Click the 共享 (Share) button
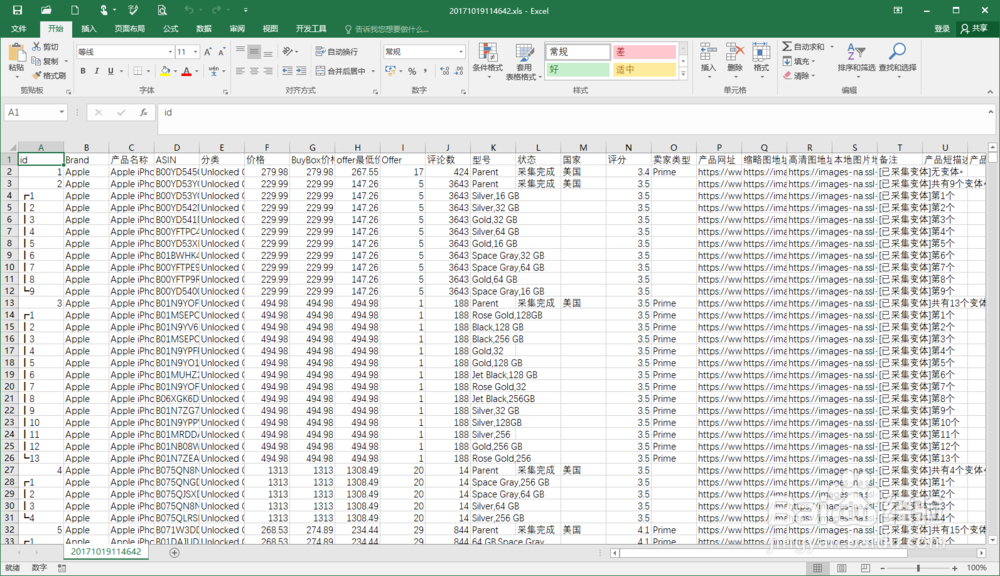 [974, 29]
